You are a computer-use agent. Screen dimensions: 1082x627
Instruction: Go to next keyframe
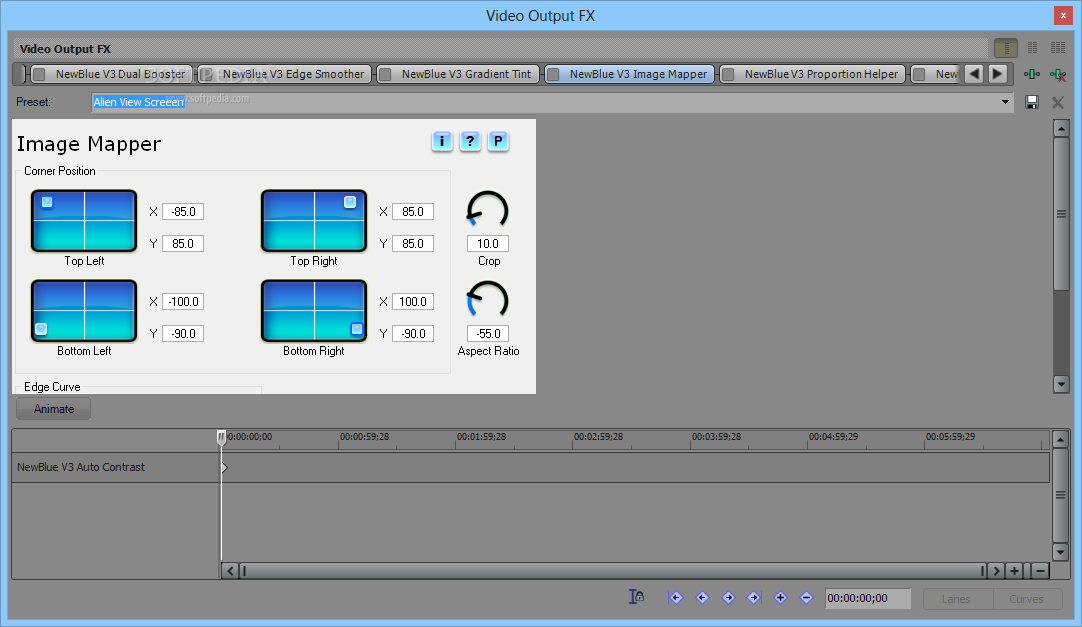(728, 597)
